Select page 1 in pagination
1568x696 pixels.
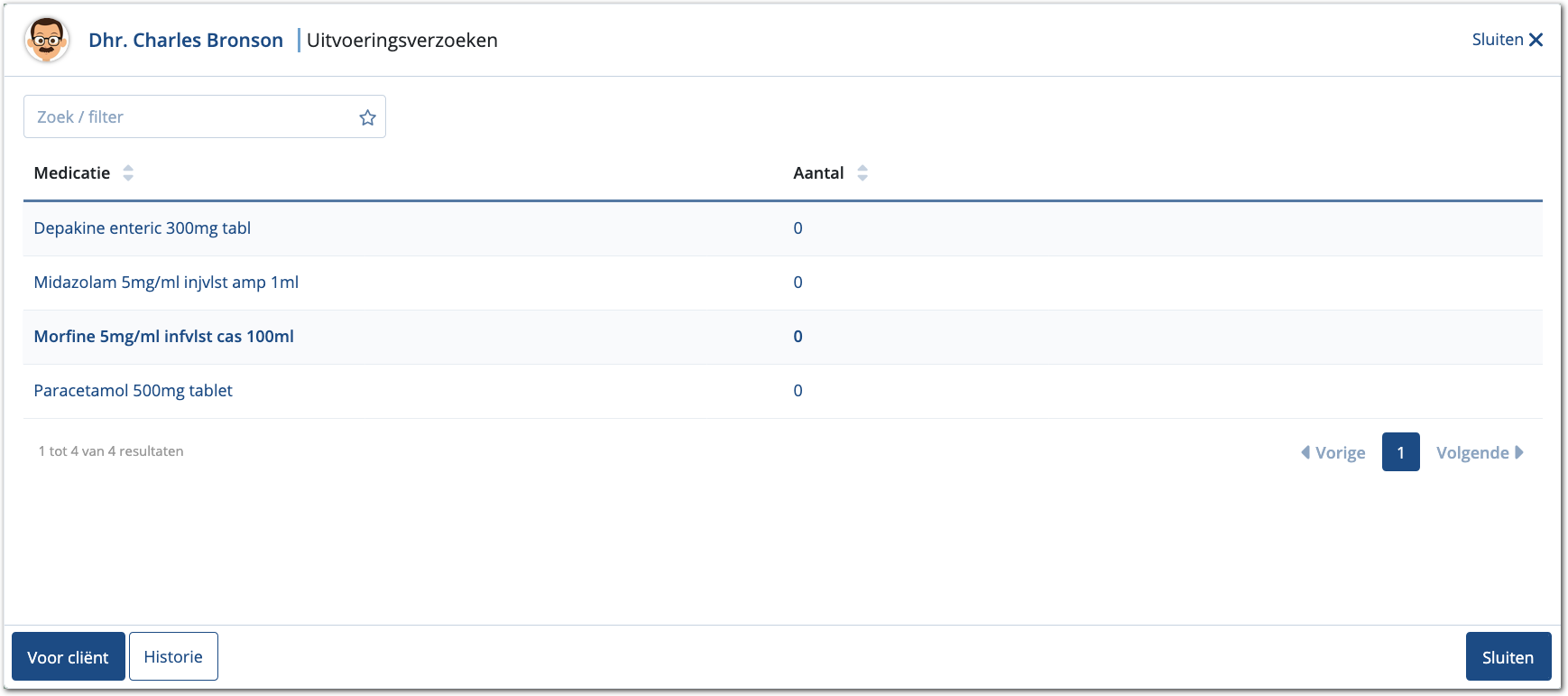(1400, 452)
